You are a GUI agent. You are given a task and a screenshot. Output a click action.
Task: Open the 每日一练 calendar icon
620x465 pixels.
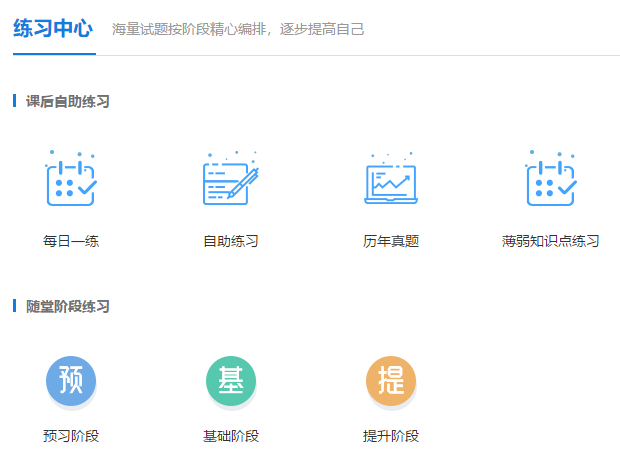[71, 178]
